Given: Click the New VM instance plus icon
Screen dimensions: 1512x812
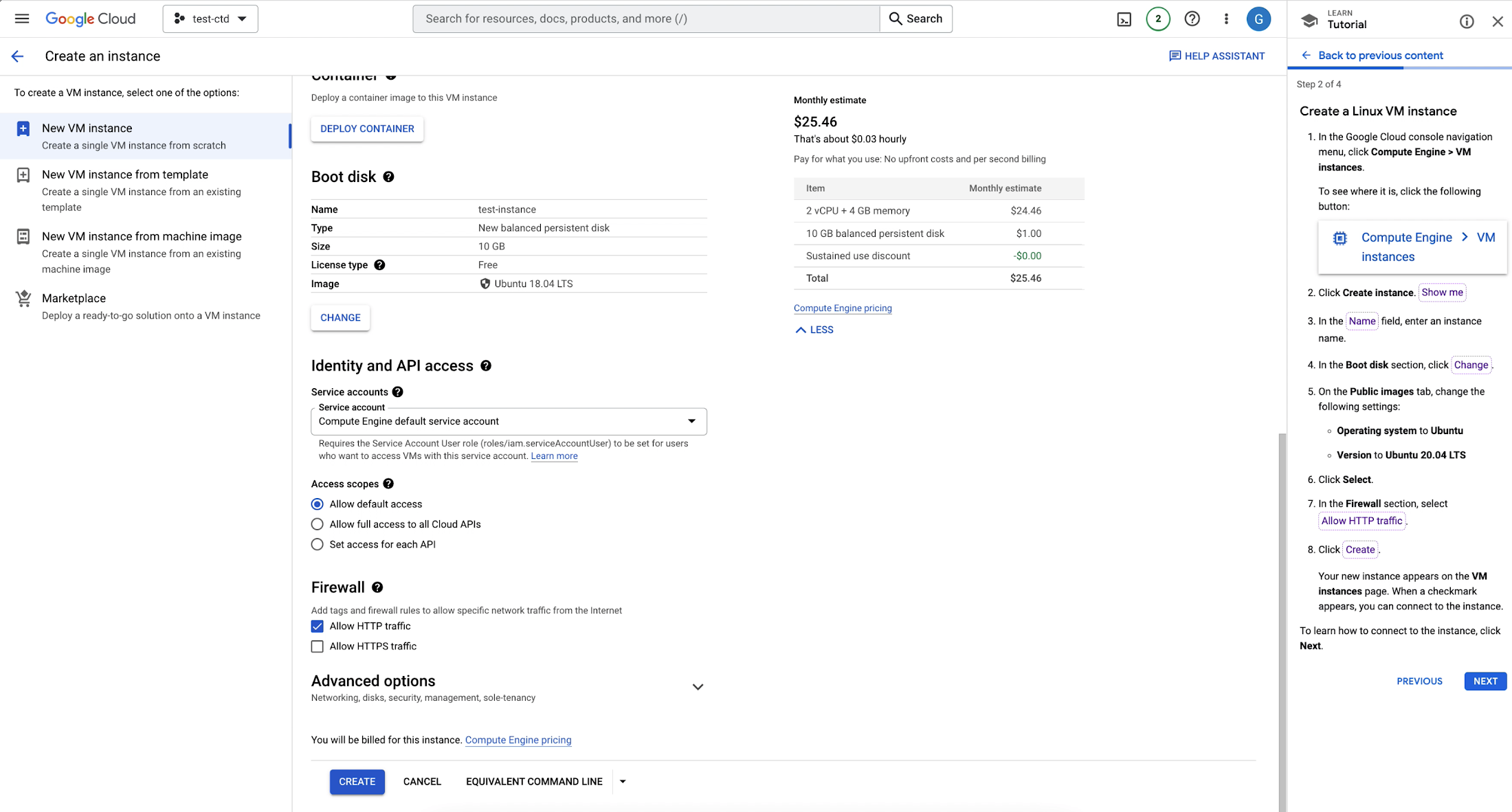Looking at the screenshot, I should pyautogui.click(x=23, y=128).
